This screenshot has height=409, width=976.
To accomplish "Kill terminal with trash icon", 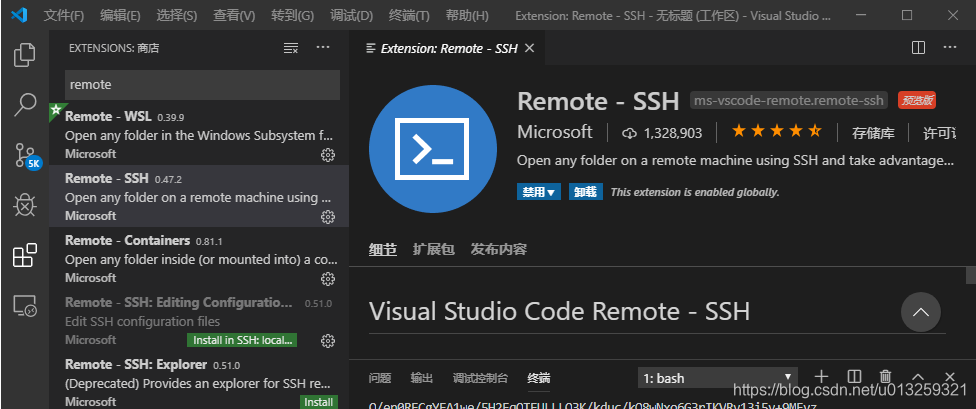I will [885, 377].
